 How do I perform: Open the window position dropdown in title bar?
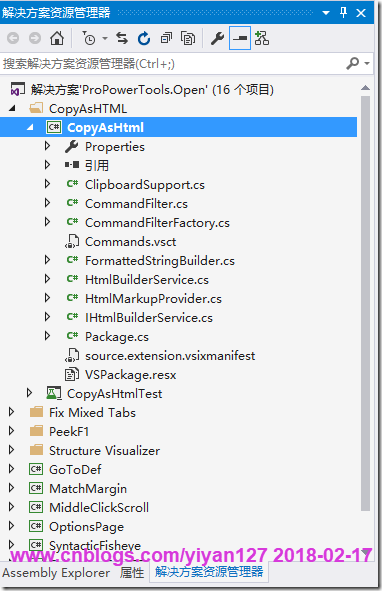pyautogui.click(x=326, y=13)
